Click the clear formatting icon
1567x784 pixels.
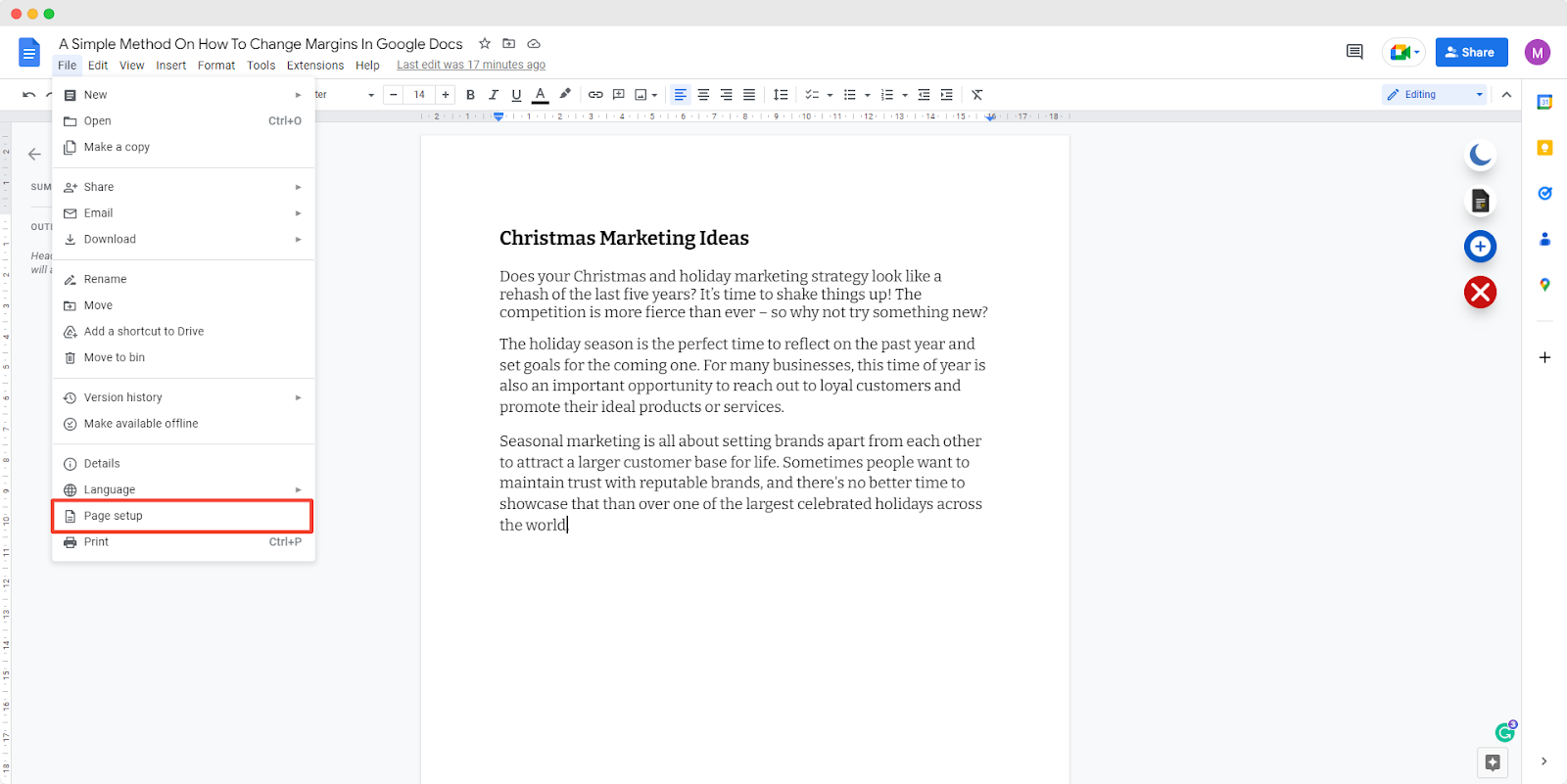pos(976,95)
